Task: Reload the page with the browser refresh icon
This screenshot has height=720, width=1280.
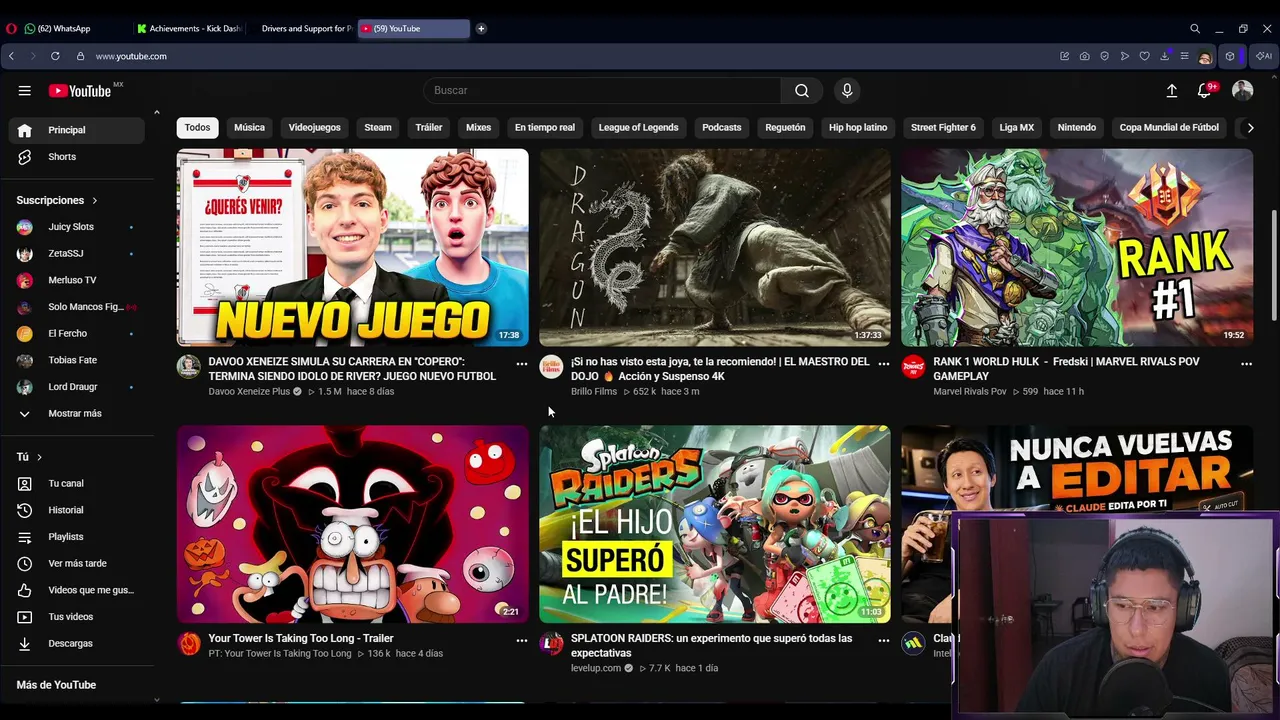Action: tap(55, 56)
